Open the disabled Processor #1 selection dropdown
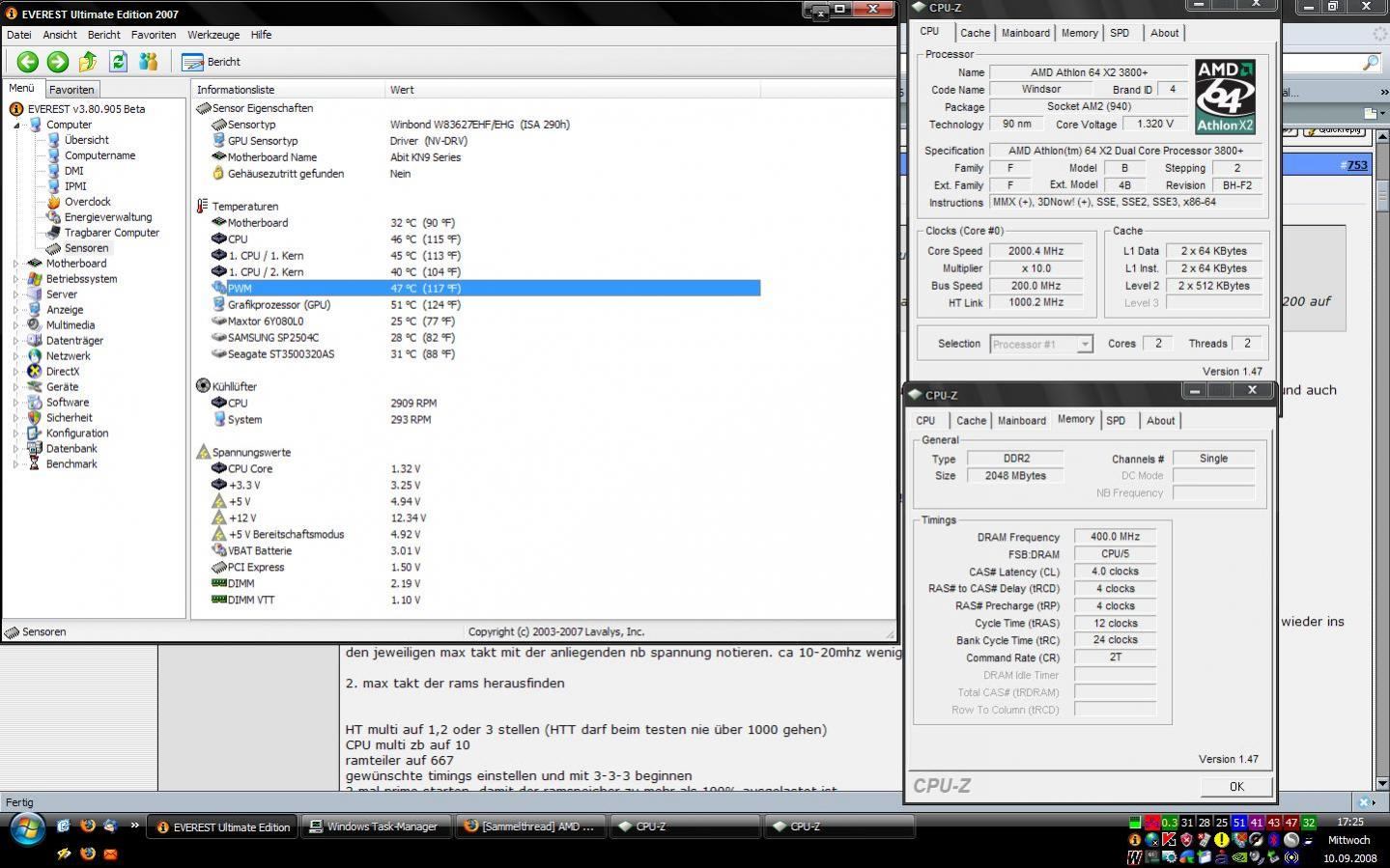Screen dimensions: 1390x868 (x=1041, y=344)
